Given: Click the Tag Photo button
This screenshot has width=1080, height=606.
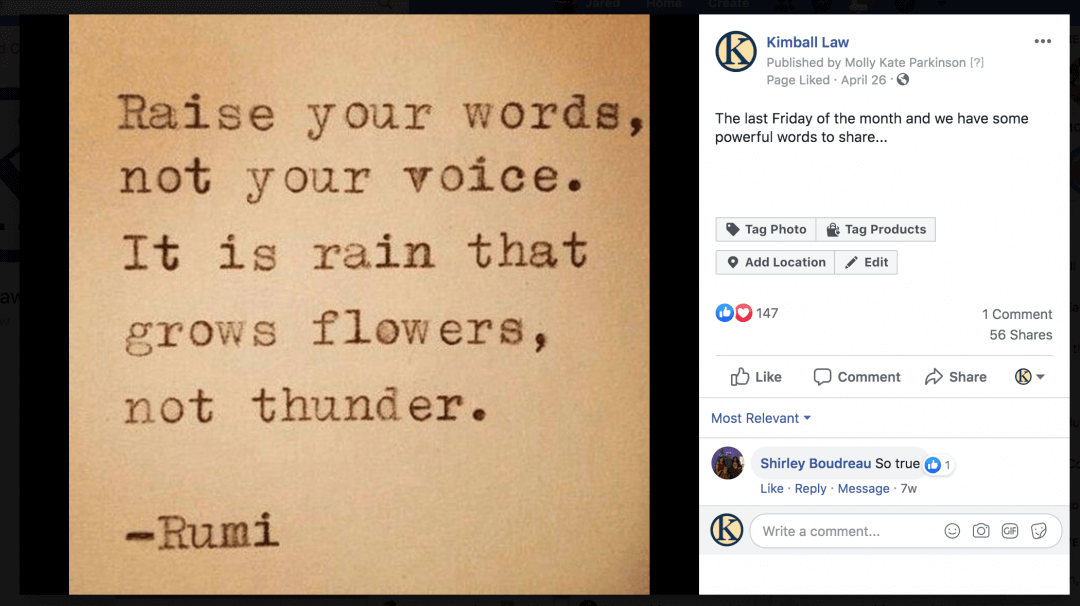Looking at the screenshot, I should point(766,229).
